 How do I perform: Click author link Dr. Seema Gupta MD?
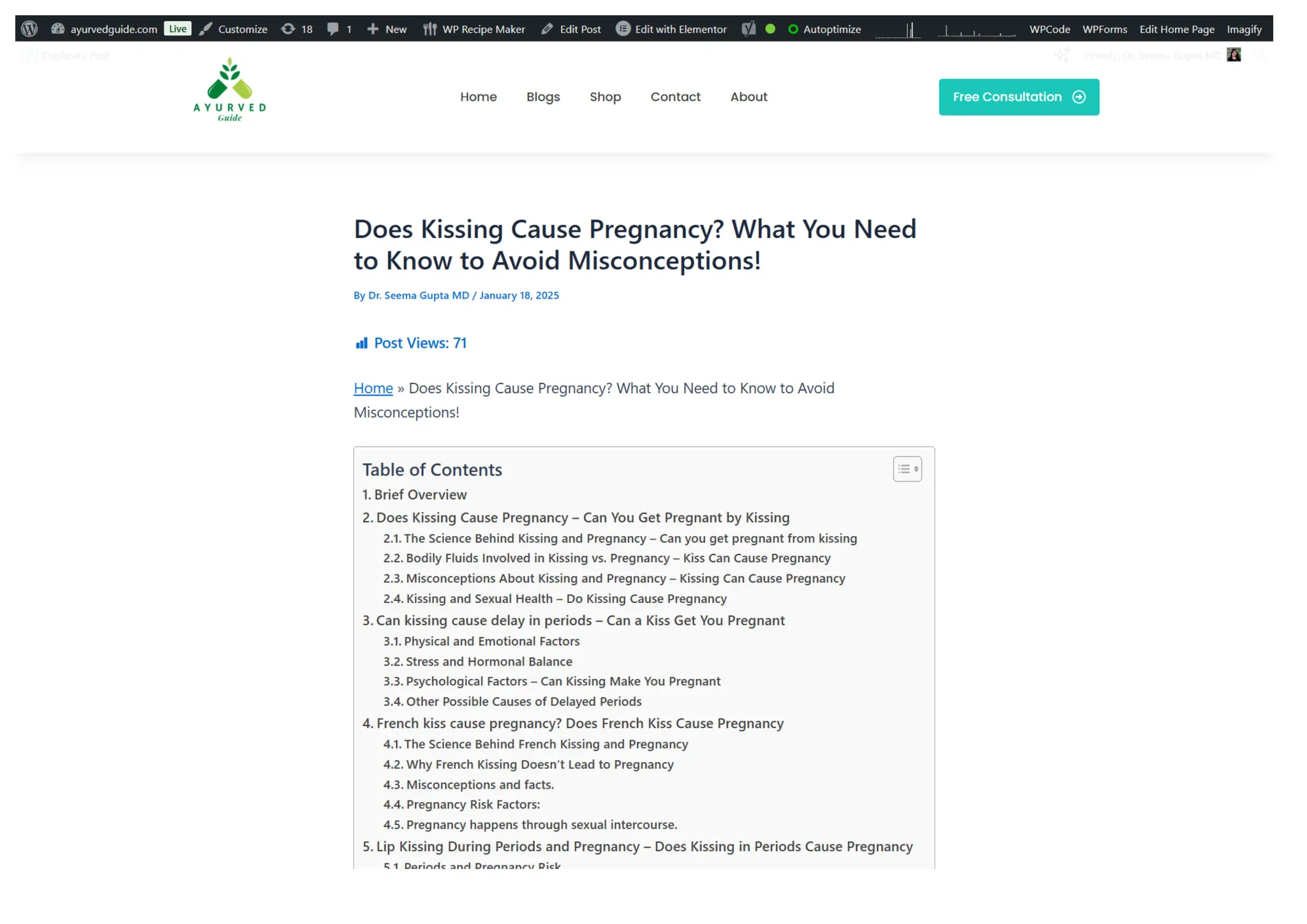[419, 295]
